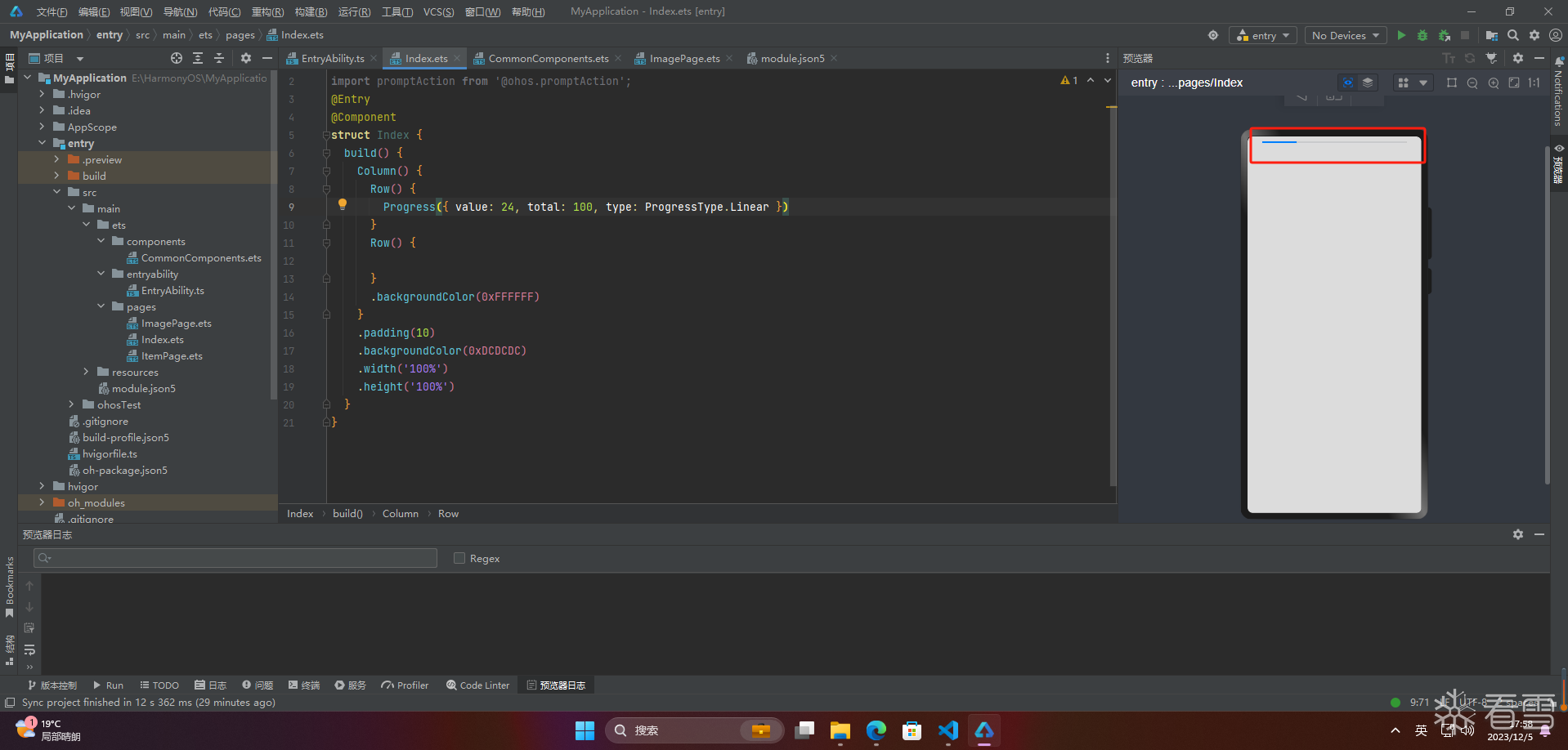
Task: Open ImagePage.ets in project tree
Action: point(176,323)
